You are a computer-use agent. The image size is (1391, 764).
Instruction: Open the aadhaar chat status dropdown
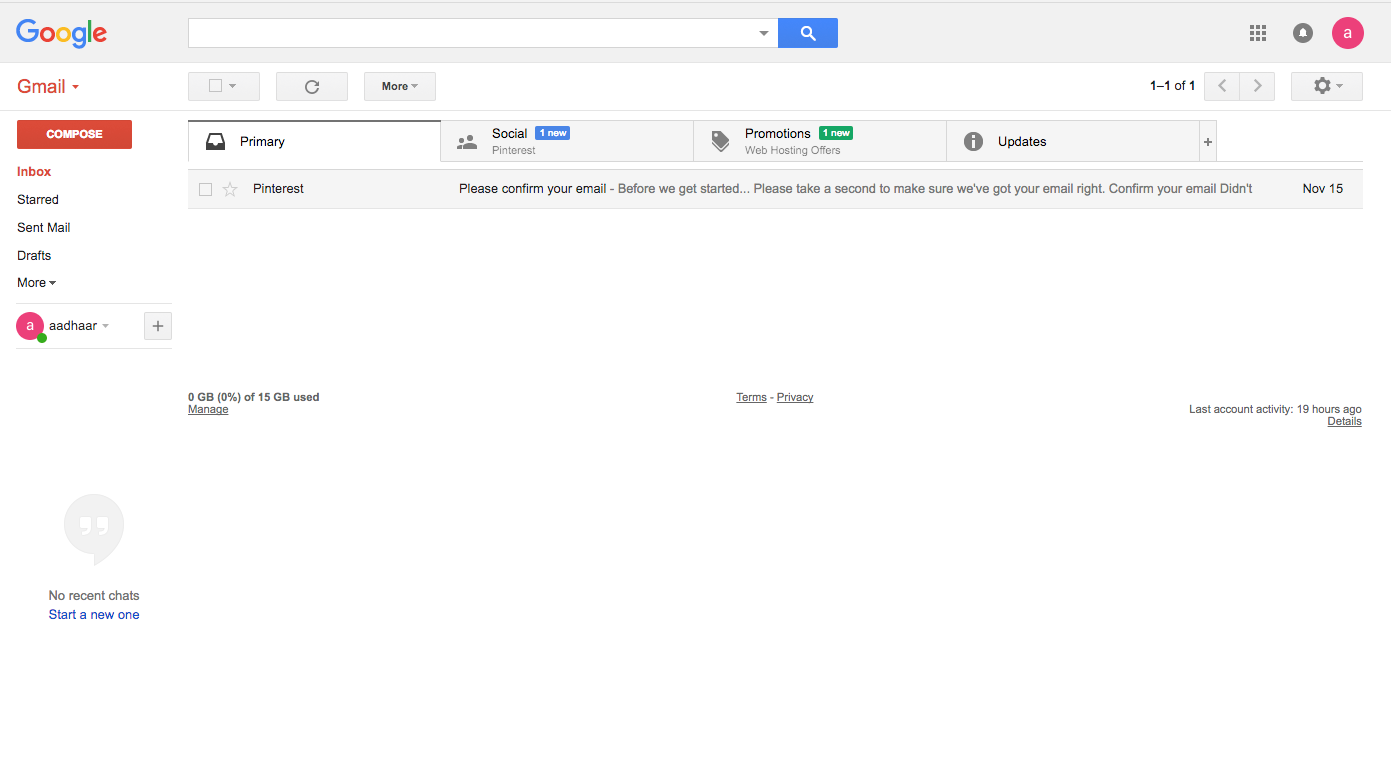[x=105, y=326]
